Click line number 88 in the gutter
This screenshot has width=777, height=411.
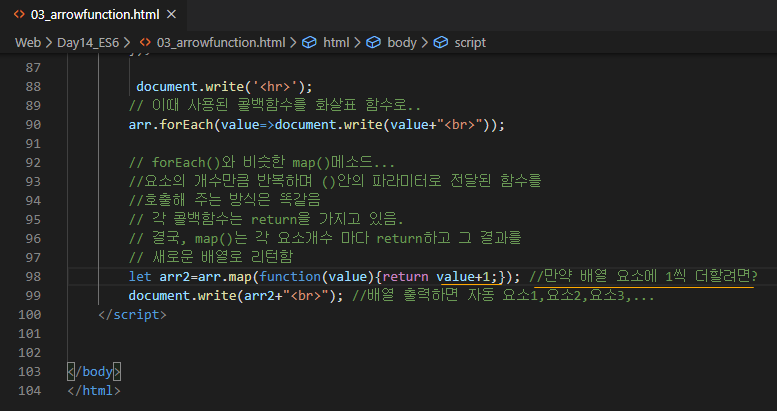[33, 86]
